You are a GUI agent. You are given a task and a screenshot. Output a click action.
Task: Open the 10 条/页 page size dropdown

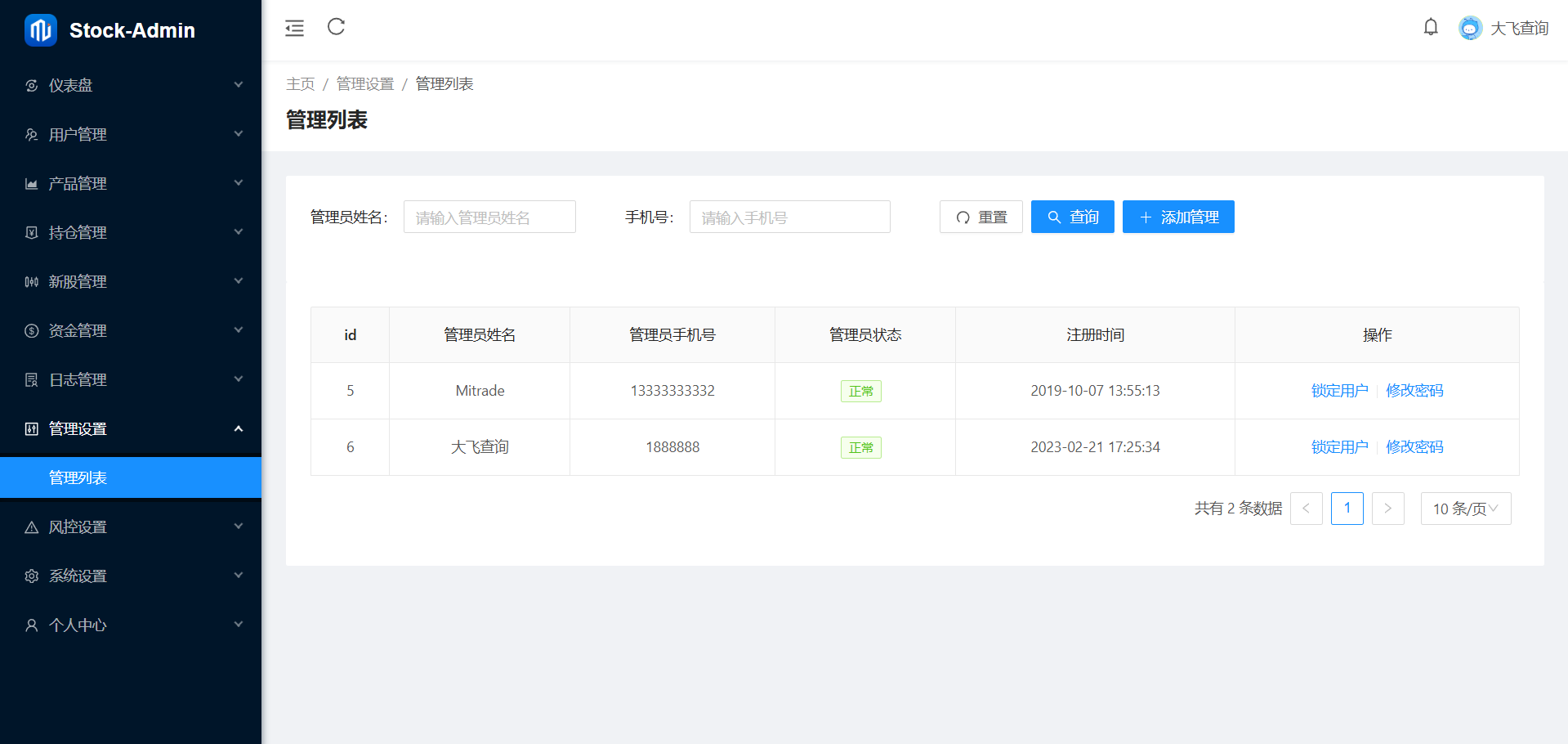[x=1465, y=509]
